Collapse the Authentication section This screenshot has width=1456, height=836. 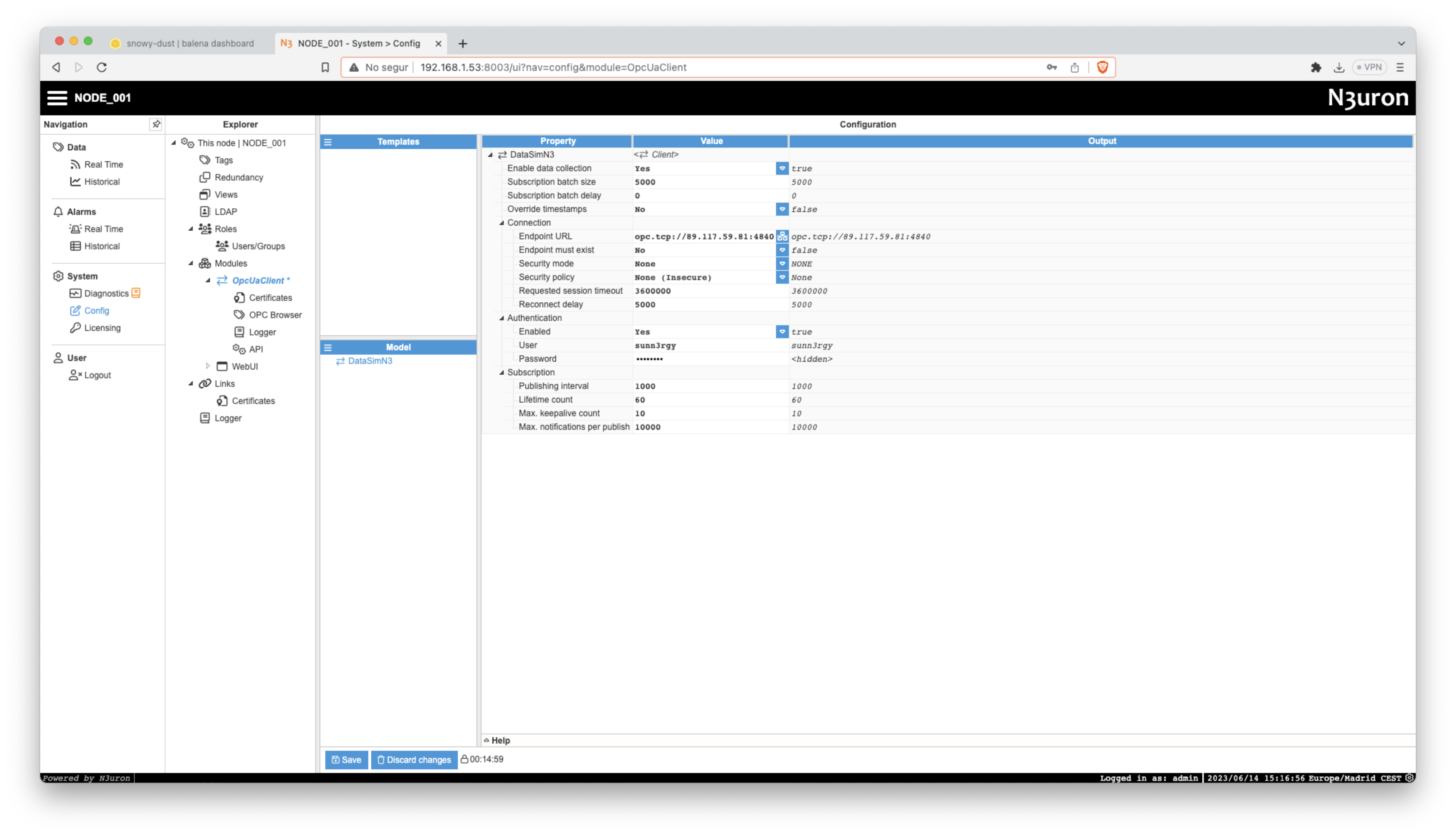click(x=502, y=318)
